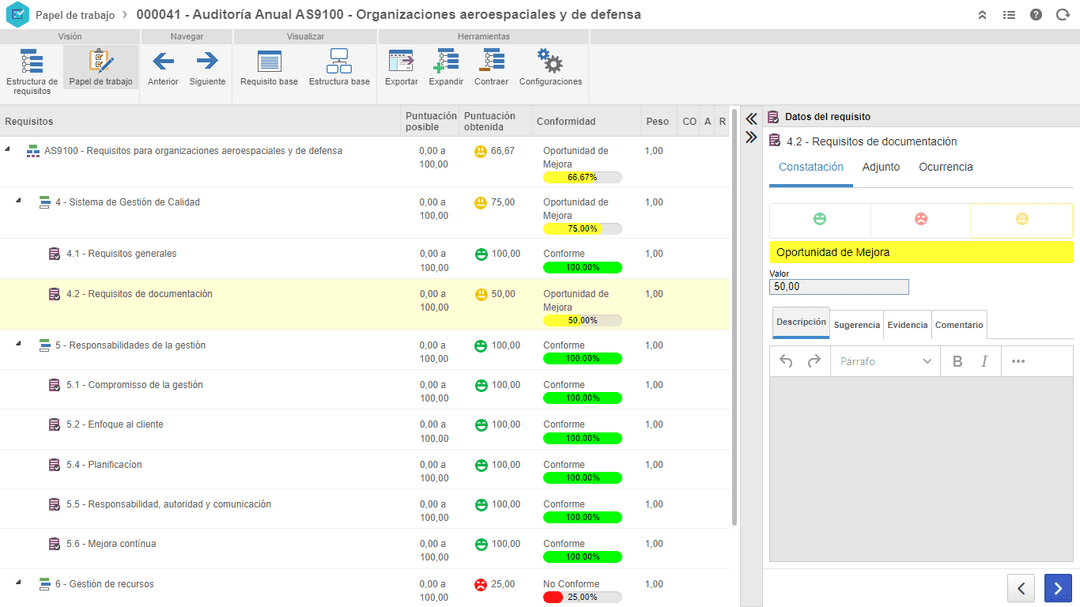Viewport: 1080px width, 607px height.
Task: Open the Evidencia tab
Action: tap(907, 325)
